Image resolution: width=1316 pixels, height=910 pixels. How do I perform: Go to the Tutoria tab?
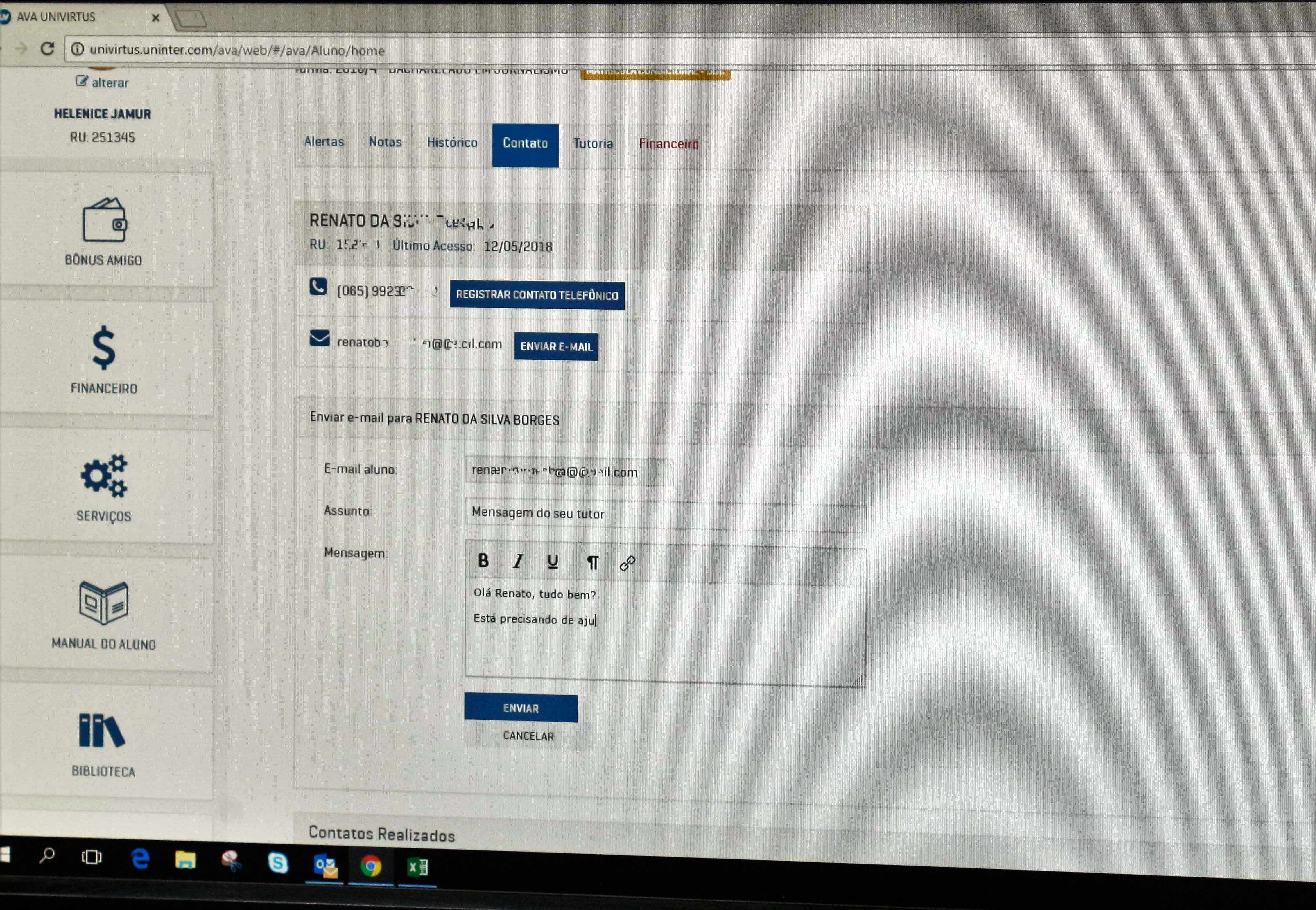(x=593, y=144)
